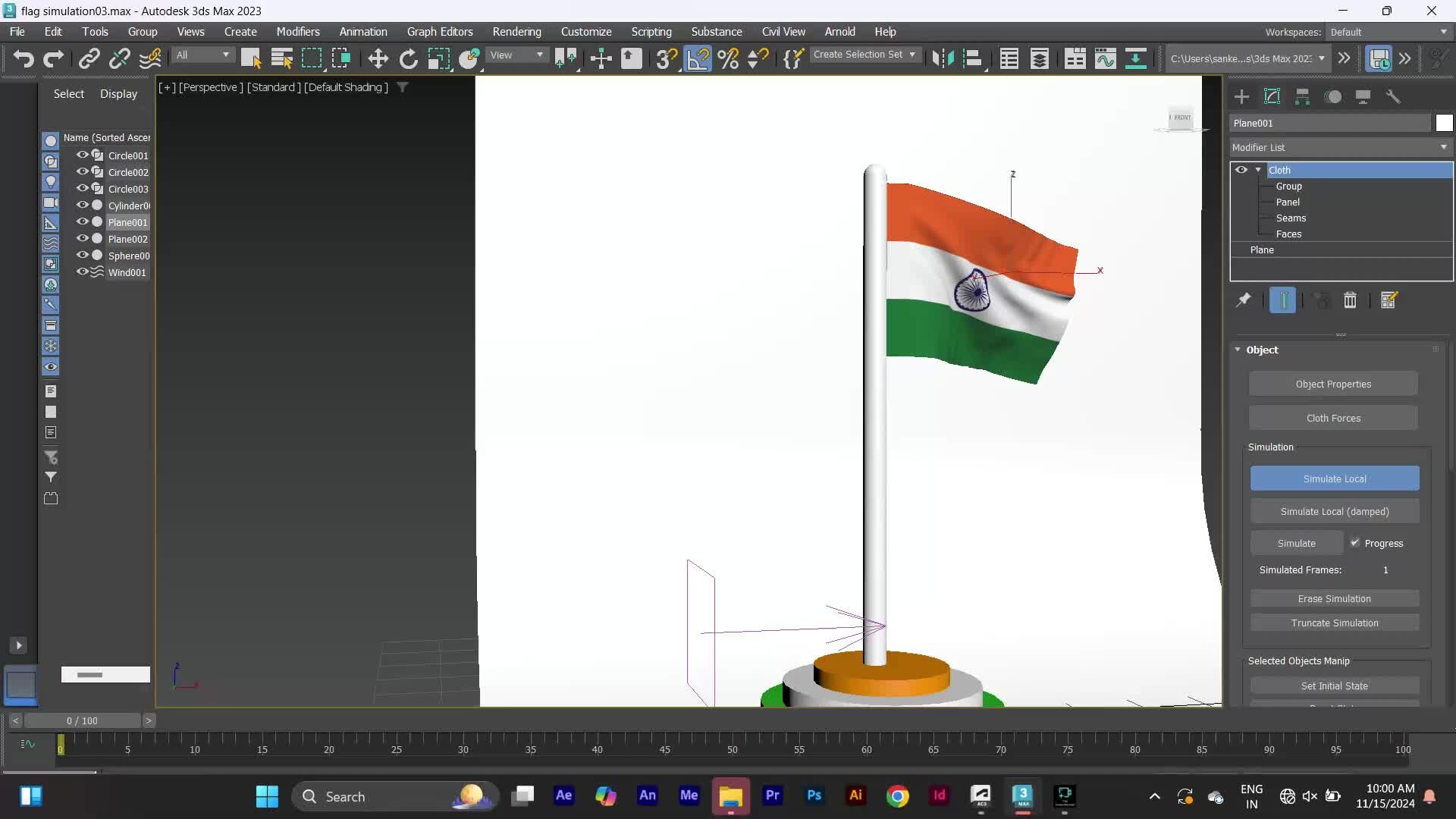Viewport: 1456px width, 819px height.
Task: Uncheck the Progress checkbox
Action: tap(1357, 543)
